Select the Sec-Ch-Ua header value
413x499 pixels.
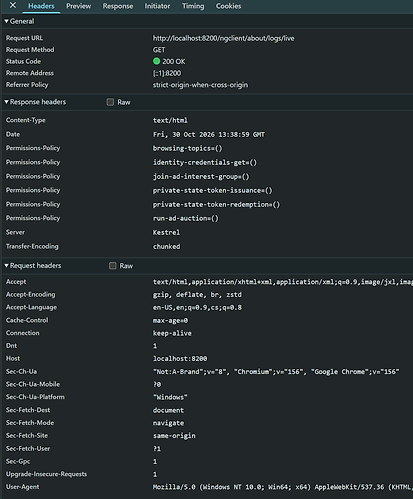(276, 372)
